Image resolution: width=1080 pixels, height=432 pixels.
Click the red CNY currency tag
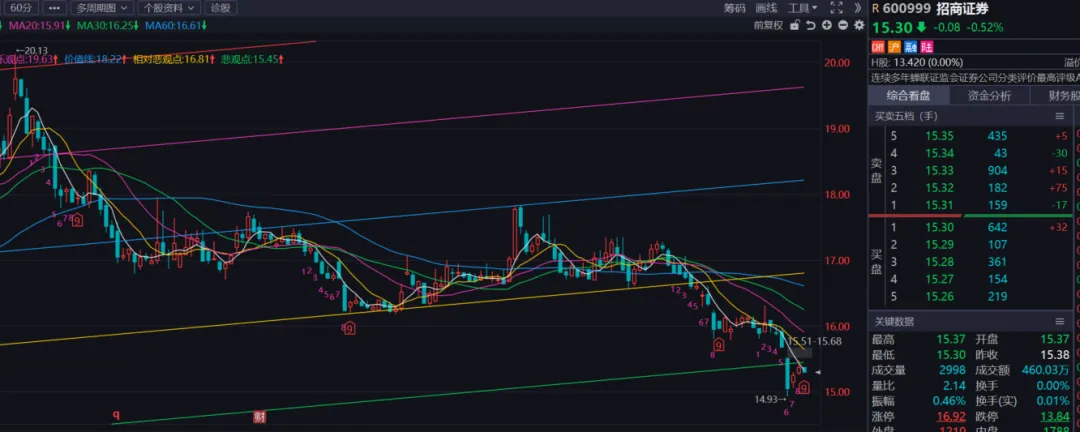pos(878,47)
